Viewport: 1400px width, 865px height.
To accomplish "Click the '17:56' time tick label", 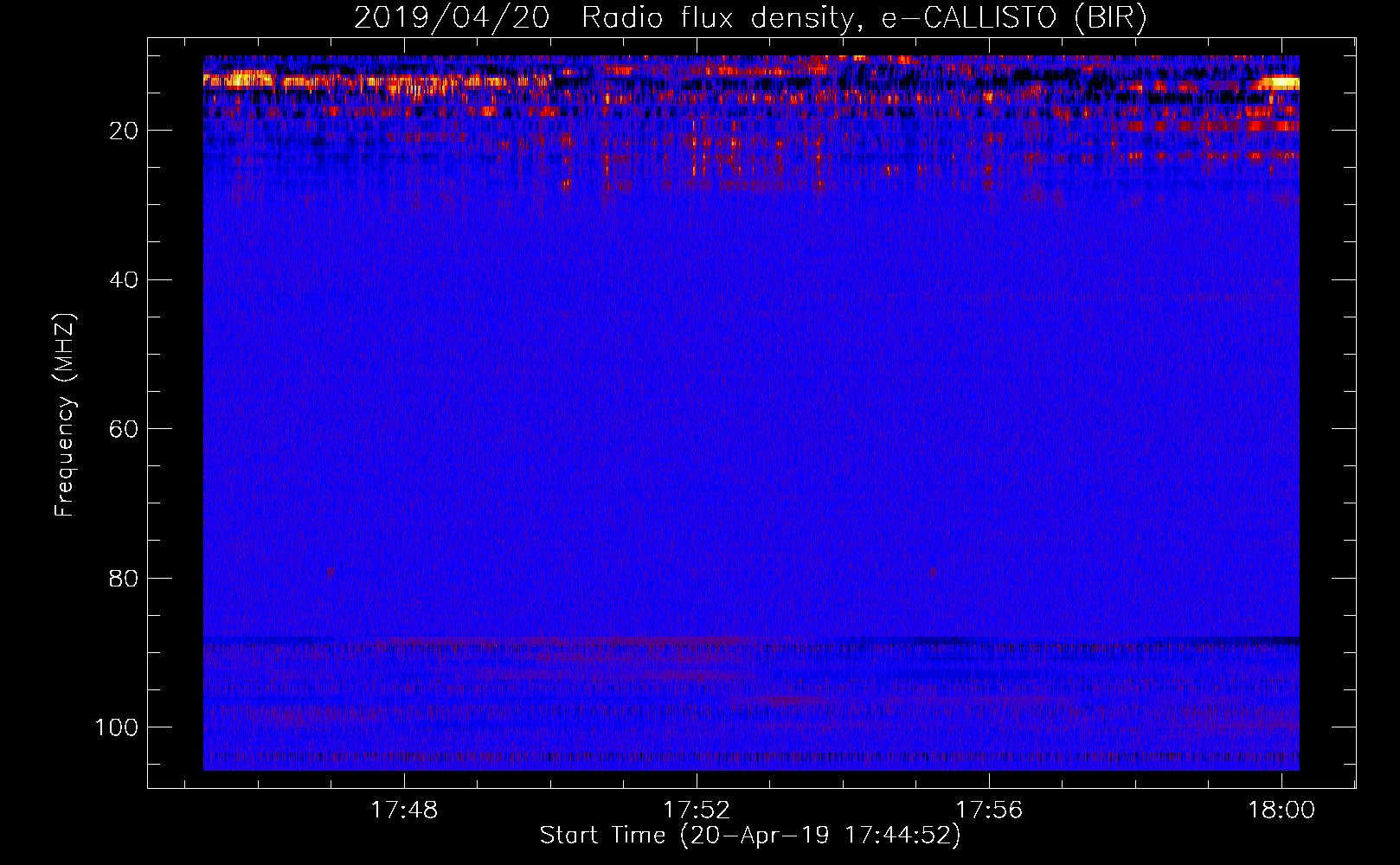I will tap(989, 810).
